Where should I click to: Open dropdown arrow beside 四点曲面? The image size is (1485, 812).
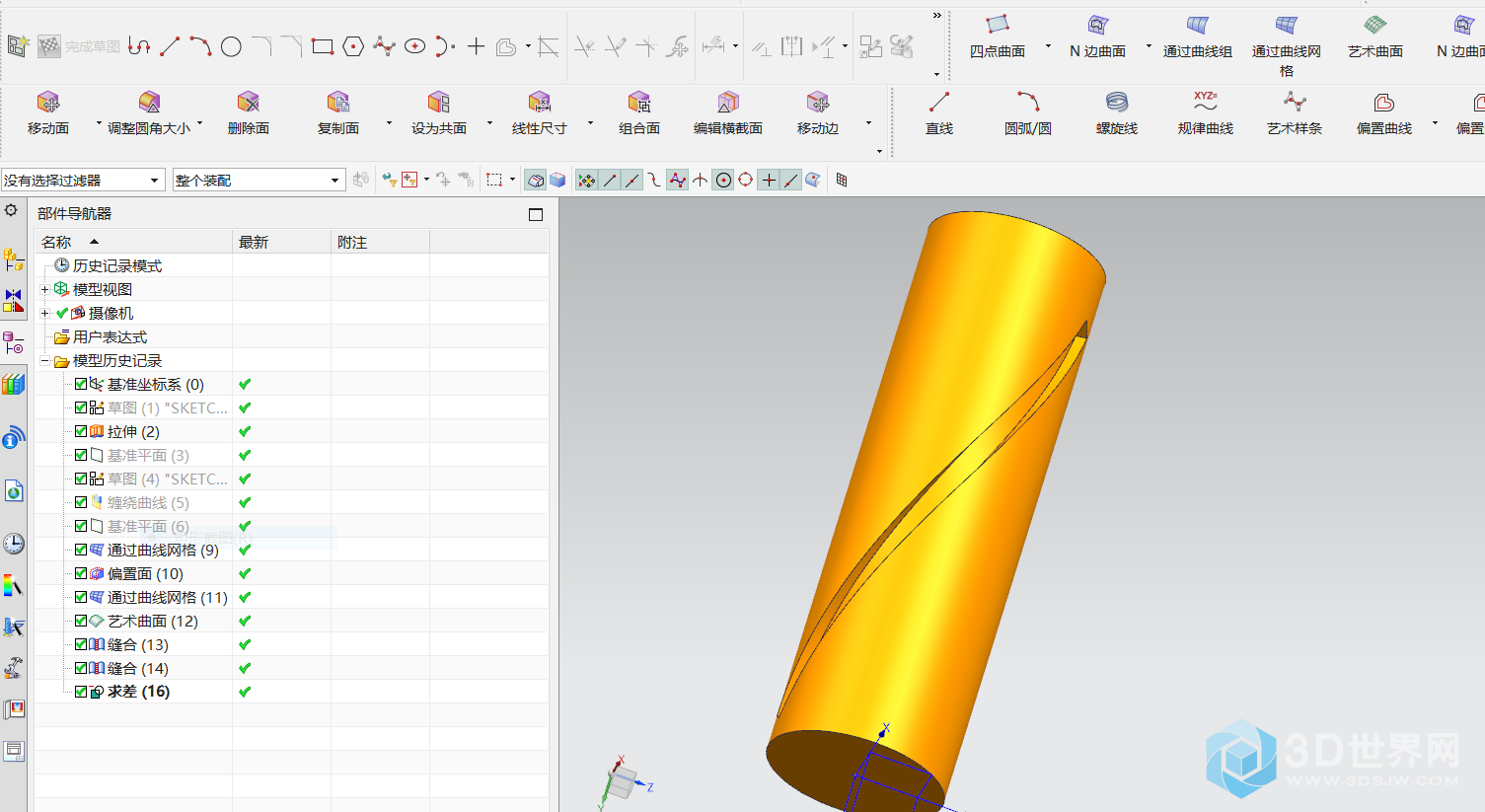pyautogui.click(x=1048, y=46)
